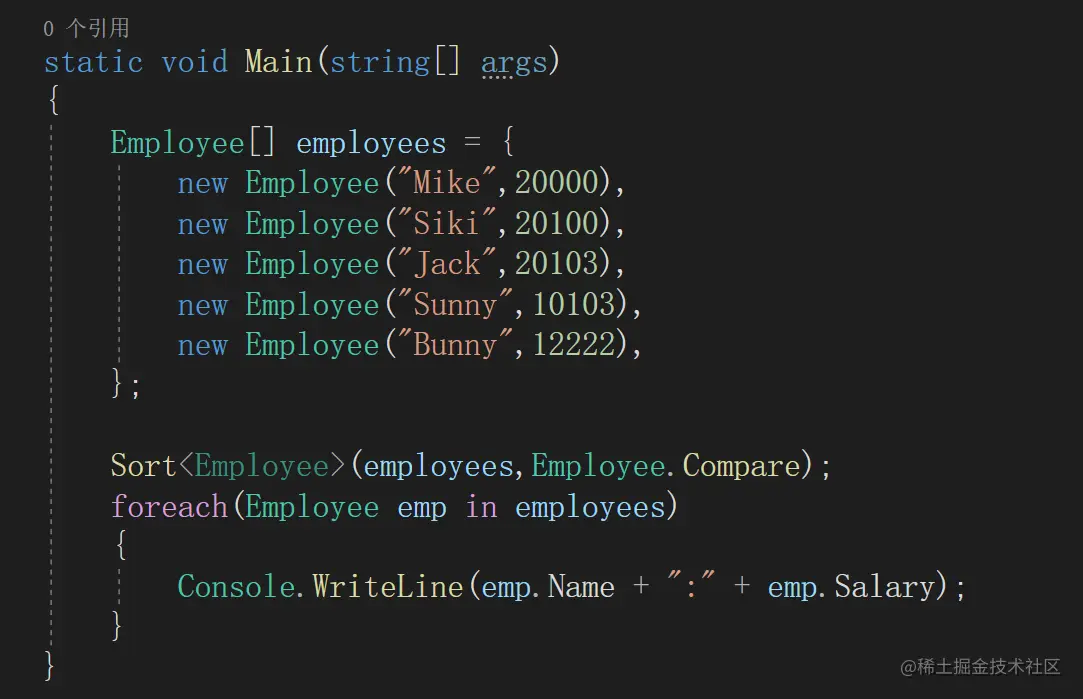Click the foreach keyword
Image resolution: width=1083 pixels, height=699 pixels.
pos(169,506)
